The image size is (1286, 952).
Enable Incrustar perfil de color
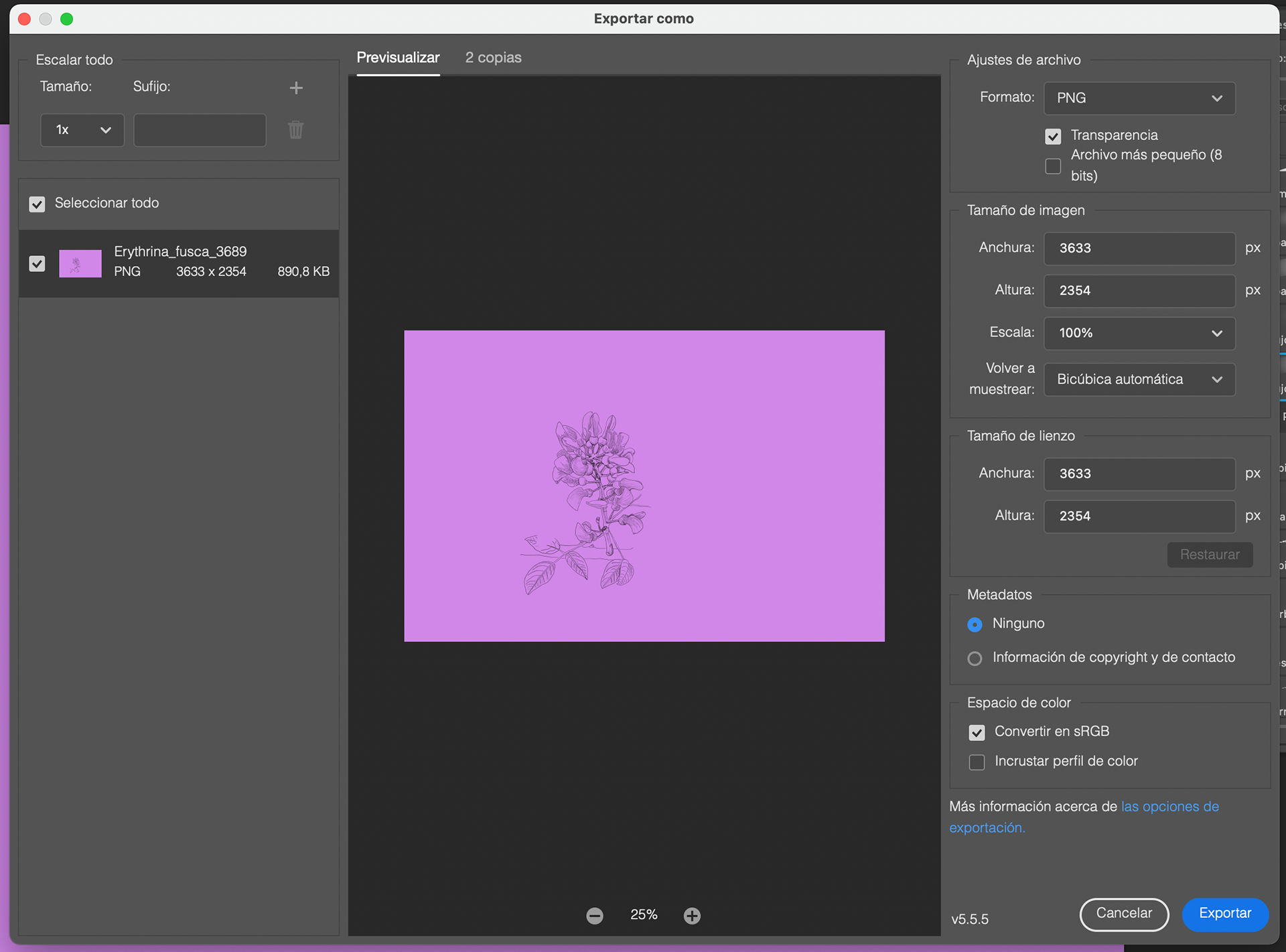(x=977, y=762)
